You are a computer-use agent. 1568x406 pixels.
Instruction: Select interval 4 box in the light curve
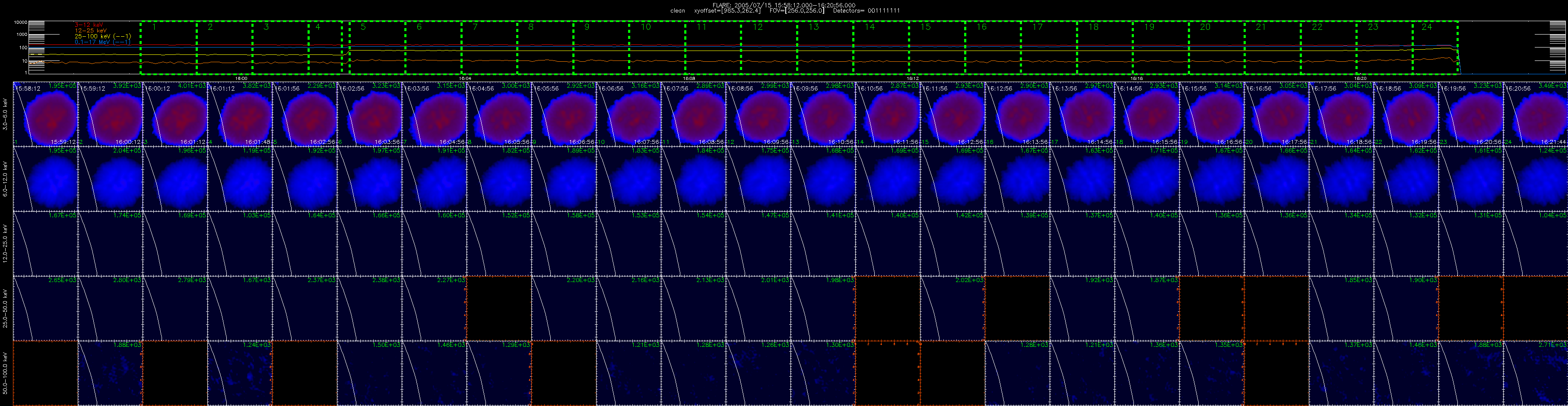click(325, 48)
